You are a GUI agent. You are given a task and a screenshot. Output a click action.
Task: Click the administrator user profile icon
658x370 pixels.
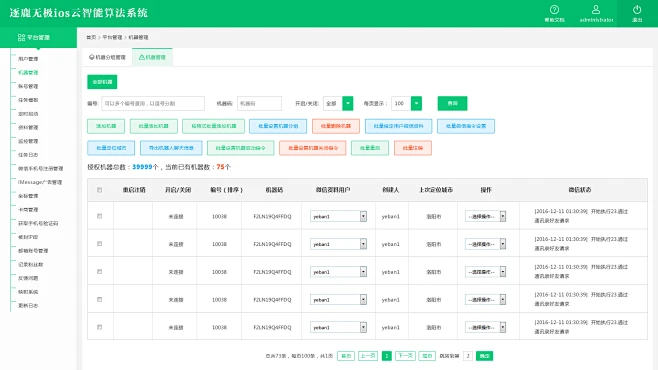[596, 10]
